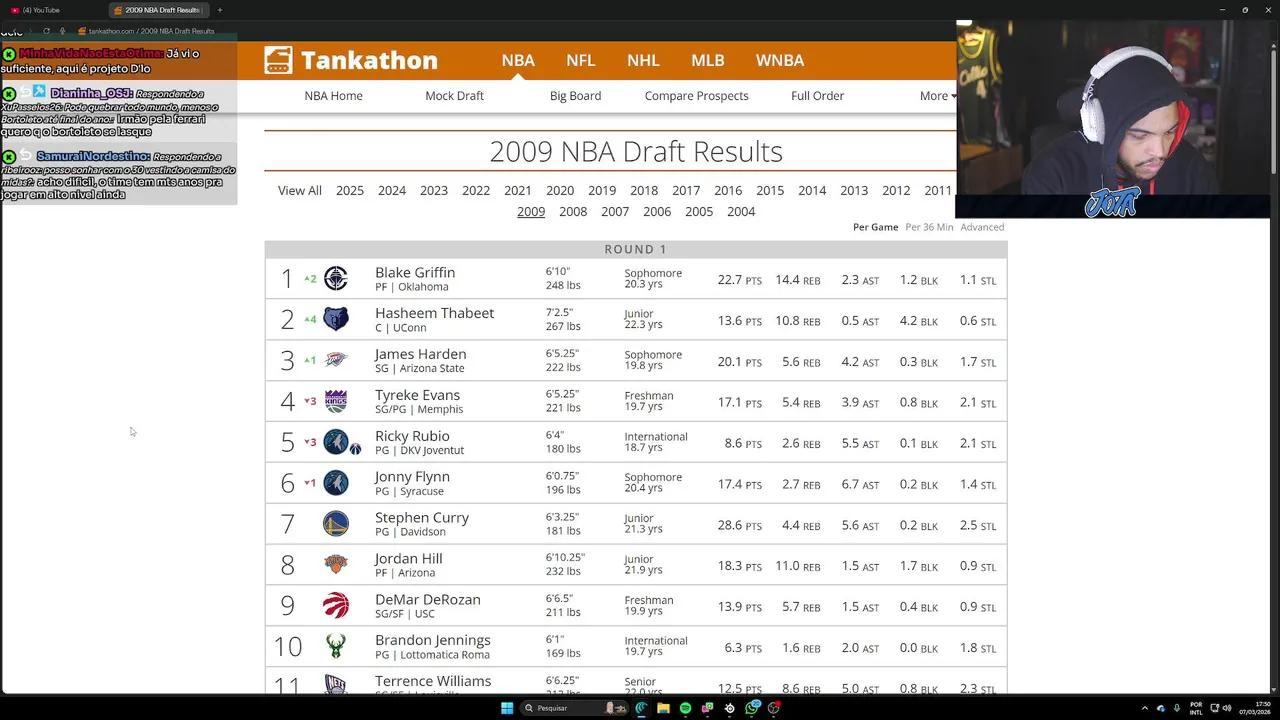Click Jordan Hill's 11.0 REB value
Screen dimensions: 1280x720
pyautogui.click(x=797, y=566)
